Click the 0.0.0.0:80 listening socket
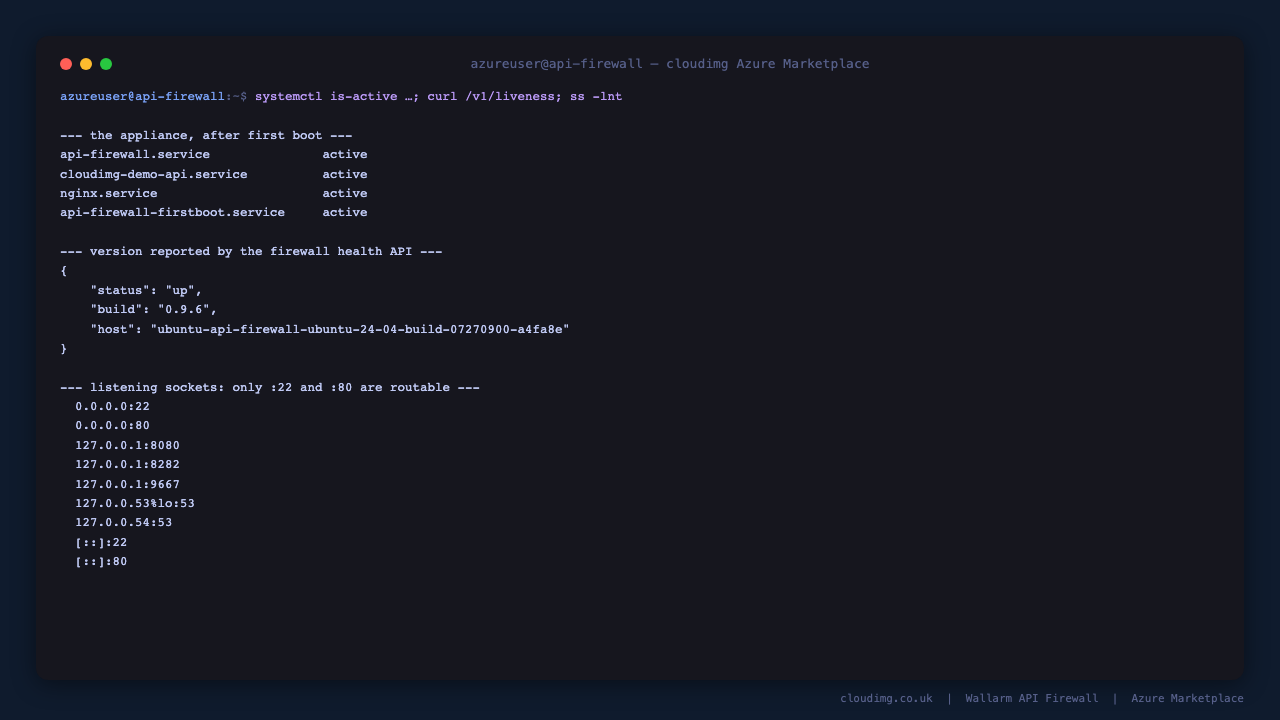Screen dimensions: 1280x720 point(113,426)
